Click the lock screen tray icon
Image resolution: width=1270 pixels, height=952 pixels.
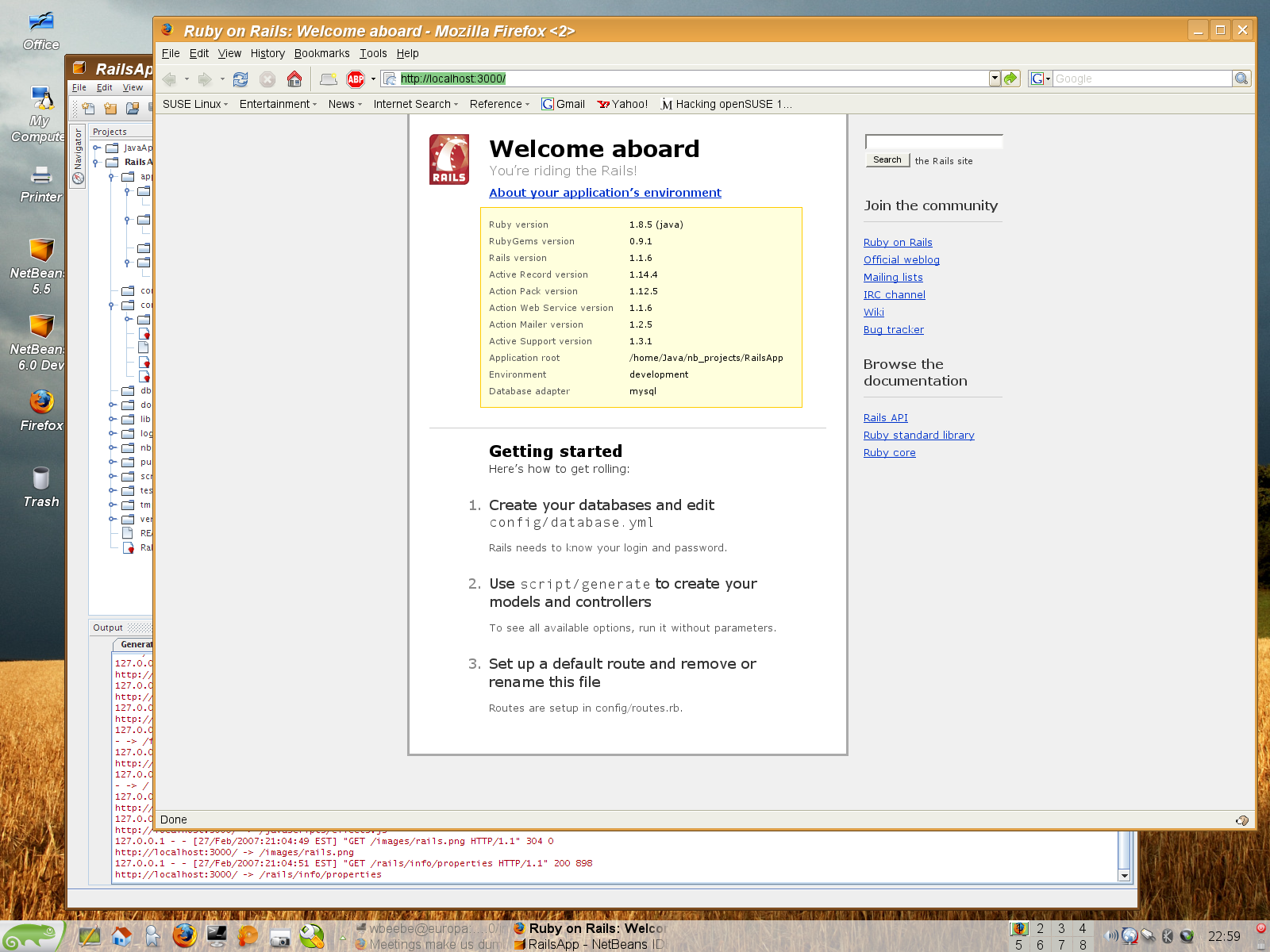point(1261,942)
